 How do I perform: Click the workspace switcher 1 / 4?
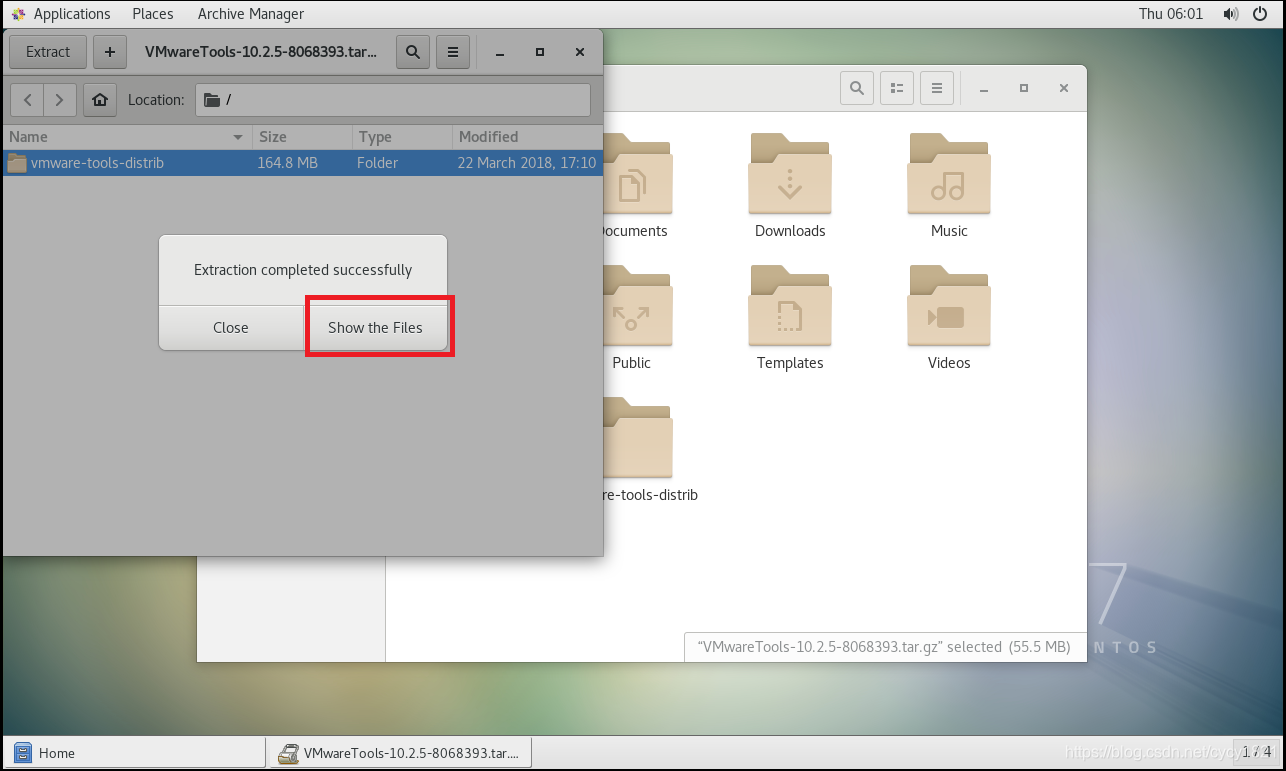pyautogui.click(x=1256, y=751)
